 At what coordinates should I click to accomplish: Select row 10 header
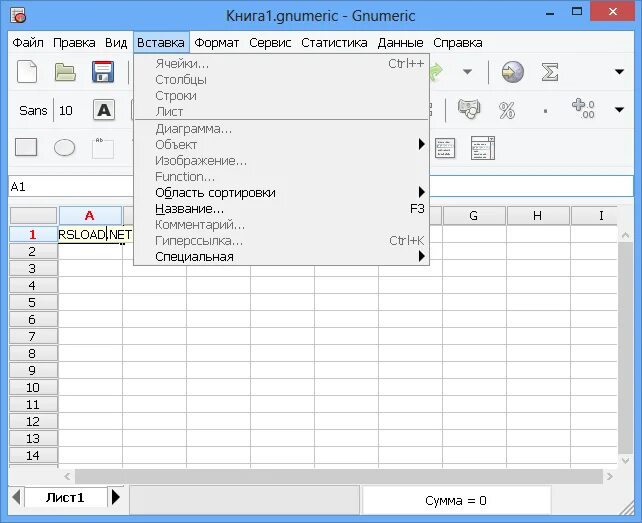[33, 387]
